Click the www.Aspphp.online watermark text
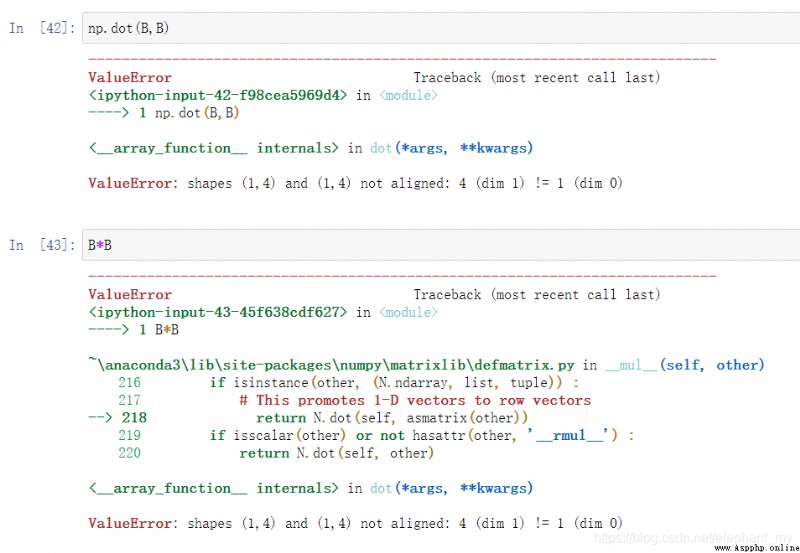800x553 pixels. click(x=757, y=547)
